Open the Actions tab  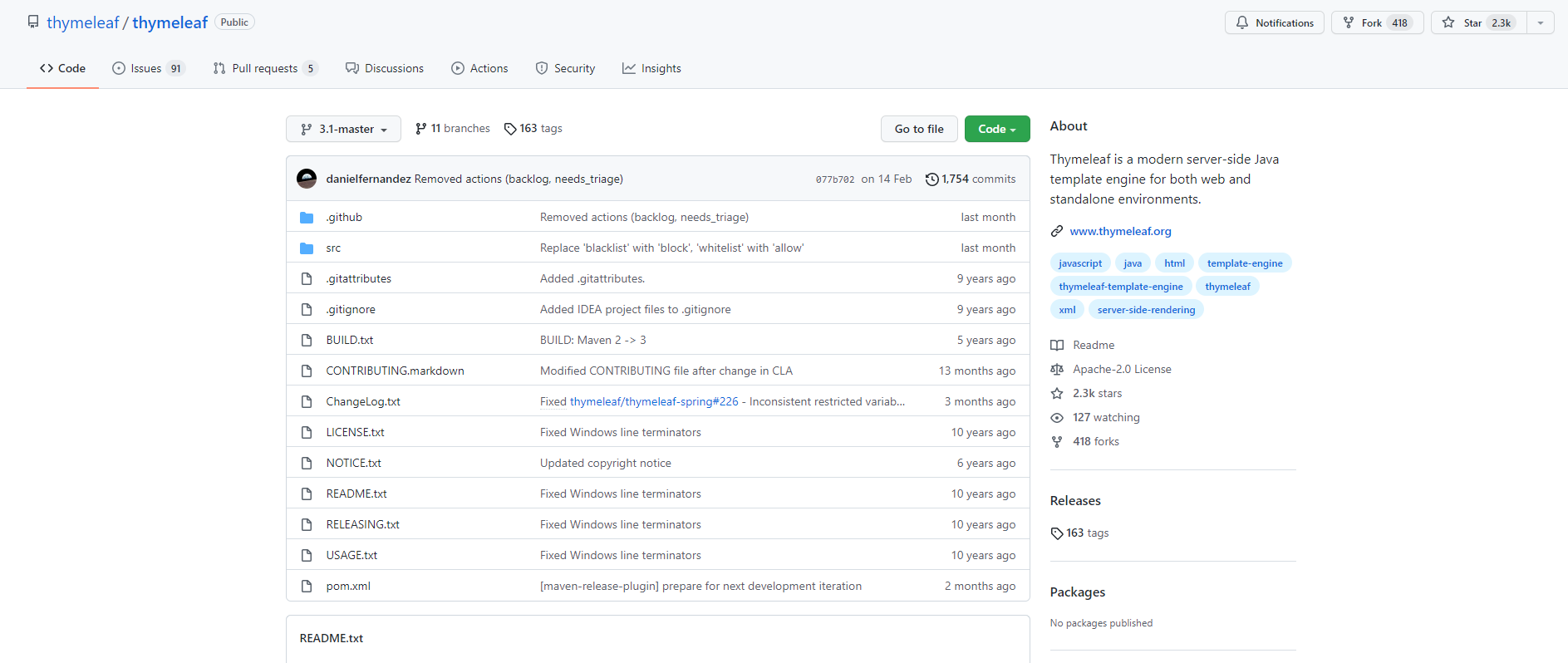coord(479,68)
